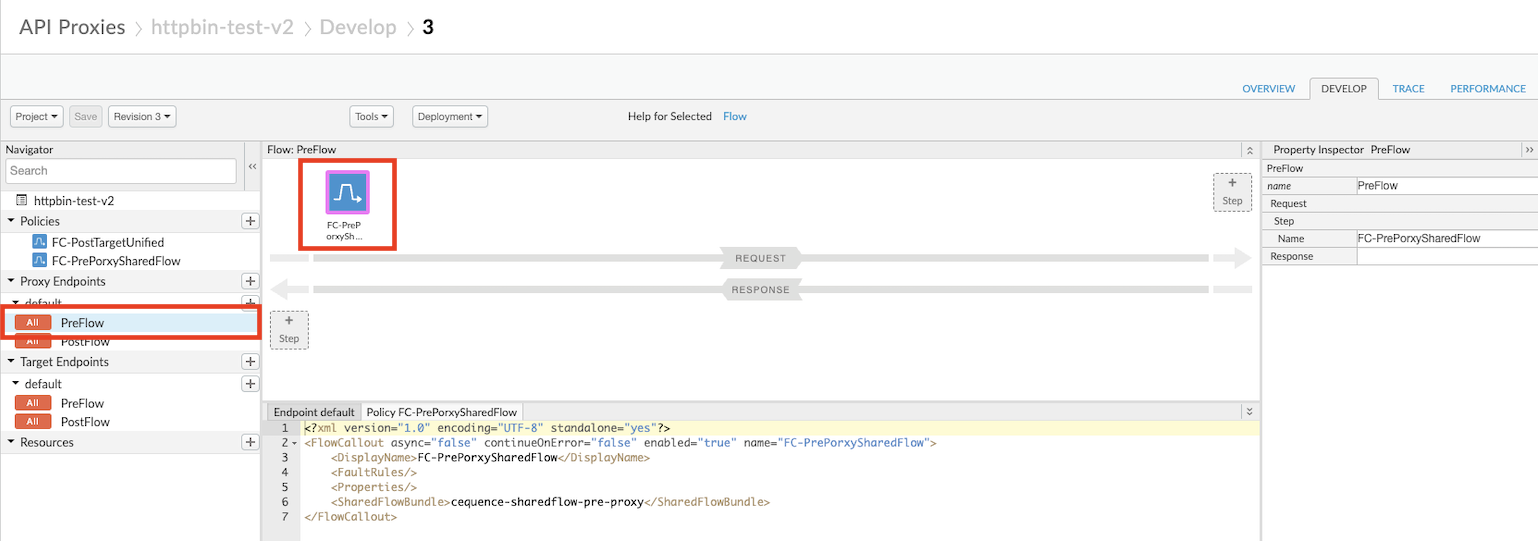The width and height of the screenshot is (1538, 541).
Task: Collapse the Resources section in Navigator
Action: click(12, 442)
